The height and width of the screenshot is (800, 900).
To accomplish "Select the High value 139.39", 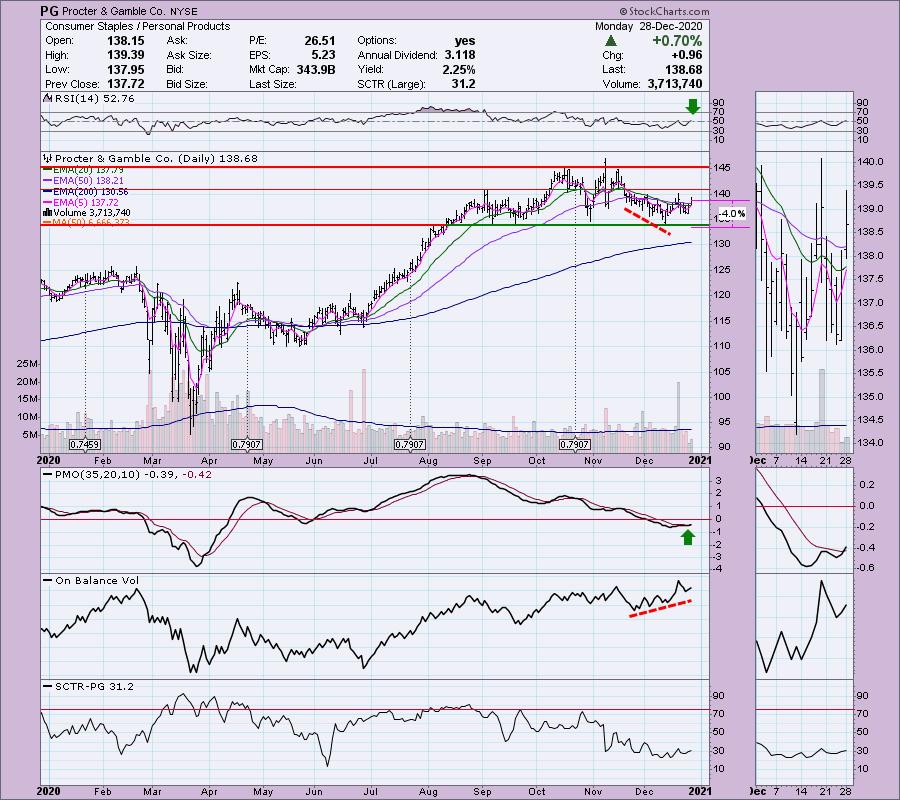I will coord(126,55).
